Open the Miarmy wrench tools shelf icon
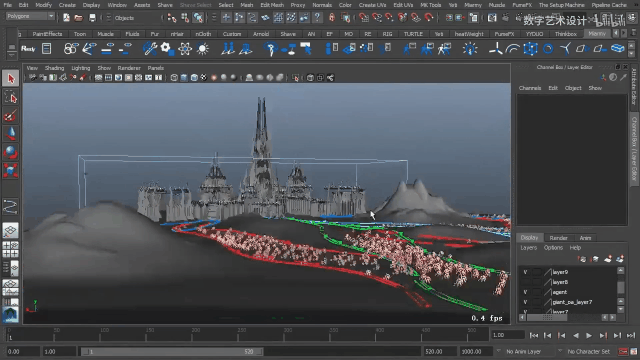Image resolution: width=640 pixels, height=360 pixels. pos(150,49)
